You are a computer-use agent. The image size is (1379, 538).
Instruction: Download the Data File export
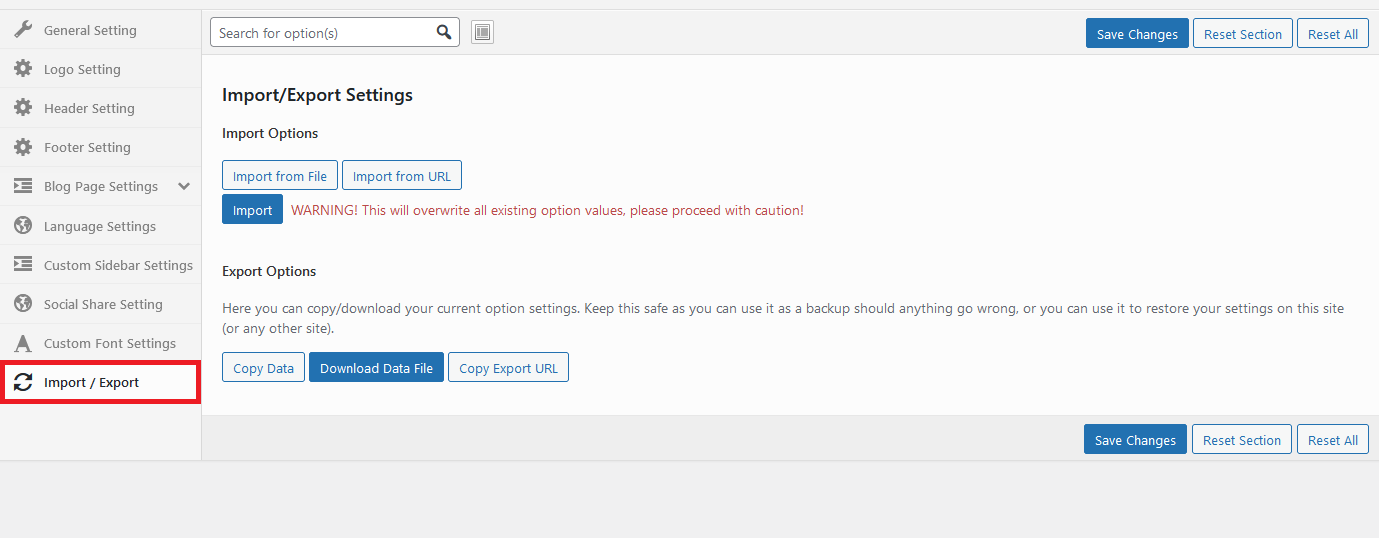click(376, 368)
